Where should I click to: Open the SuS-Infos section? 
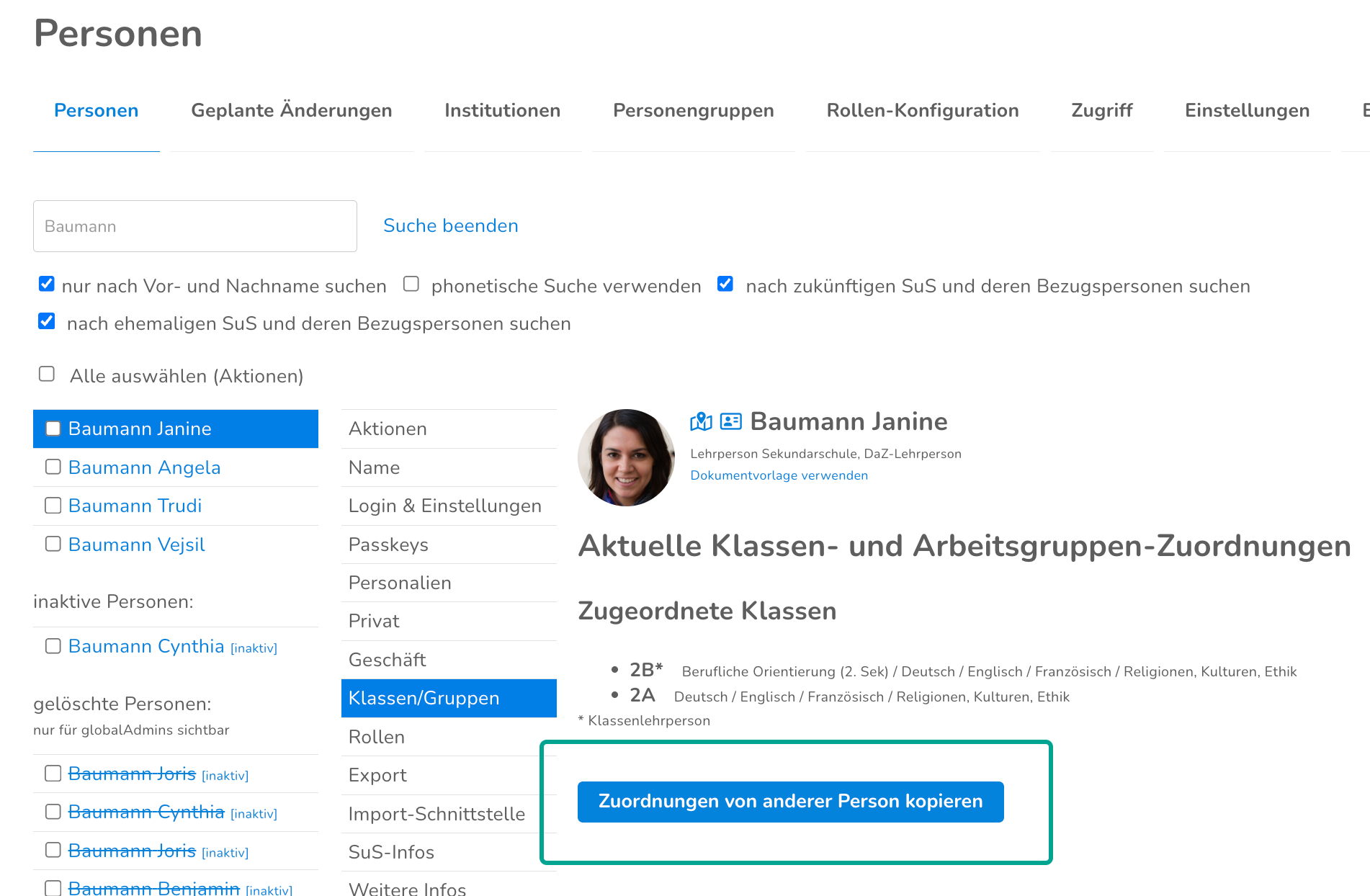click(449, 852)
